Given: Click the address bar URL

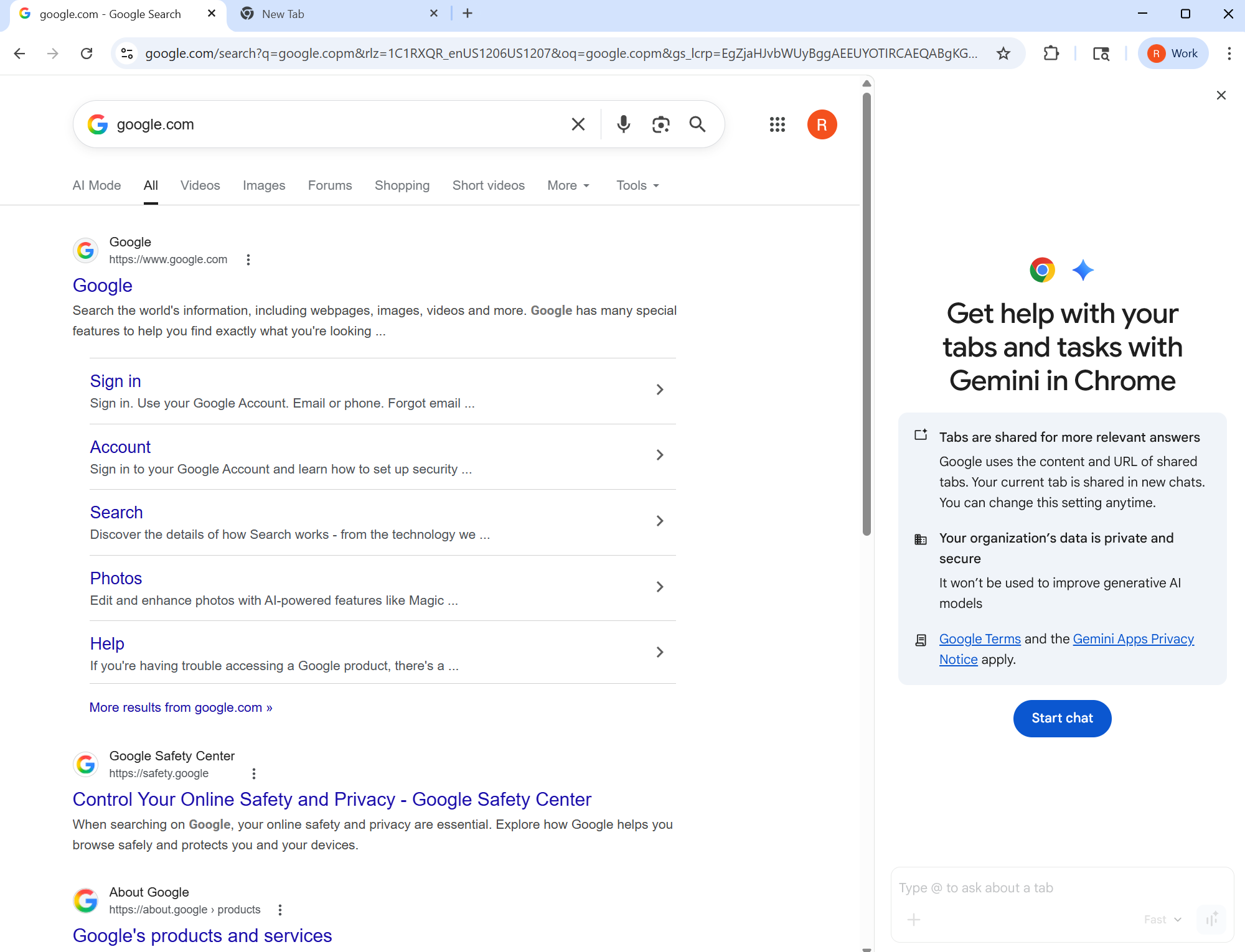Looking at the screenshot, I should pyautogui.click(x=561, y=54).
